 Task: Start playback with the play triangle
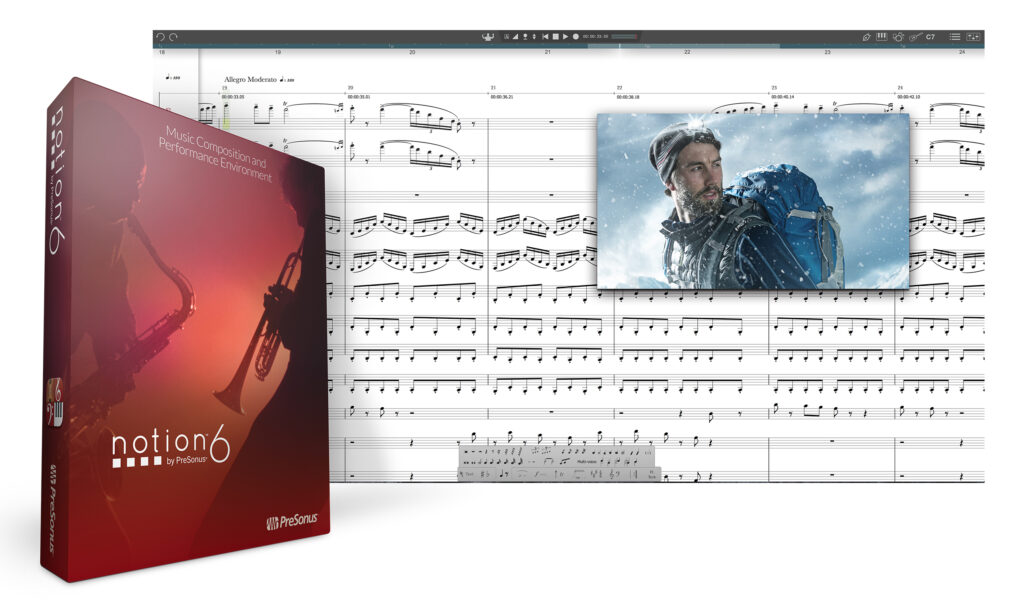tap(566, 37)
